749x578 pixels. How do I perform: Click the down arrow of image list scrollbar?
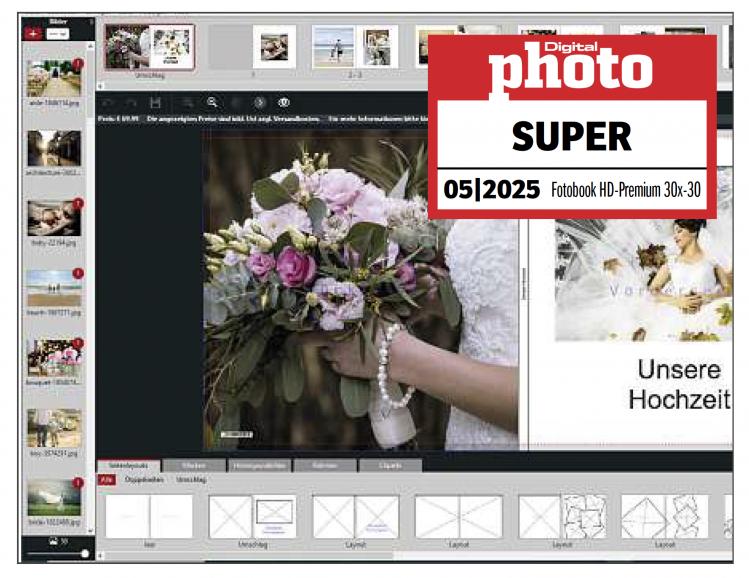90,531
